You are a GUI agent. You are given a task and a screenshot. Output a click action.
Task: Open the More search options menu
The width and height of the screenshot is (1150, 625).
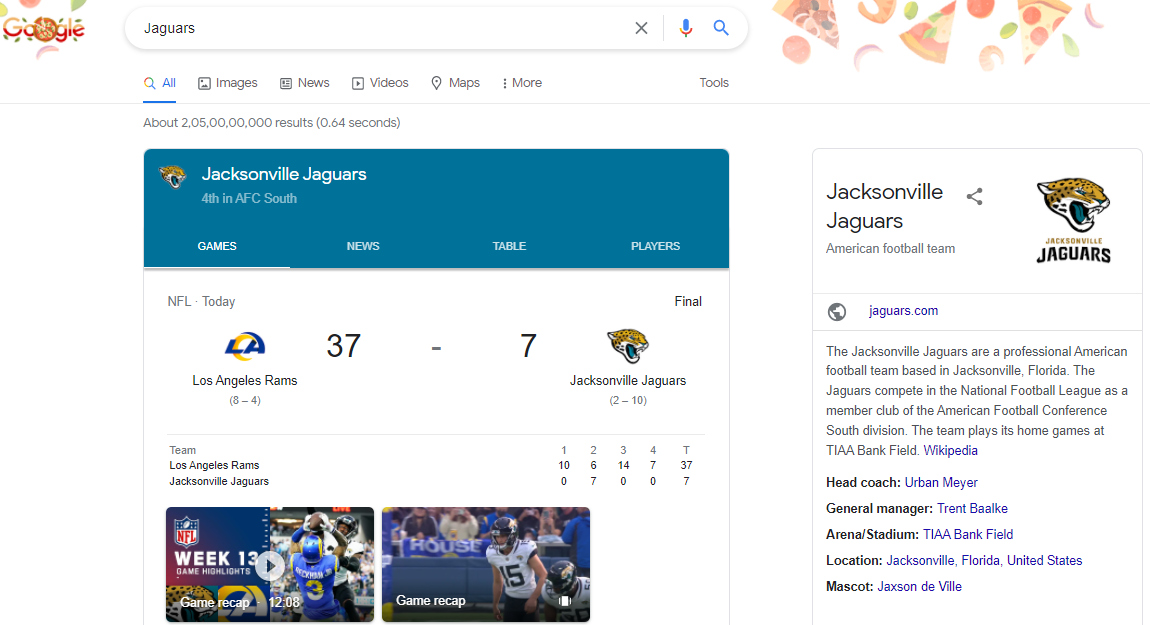click(x=522, y=83)
